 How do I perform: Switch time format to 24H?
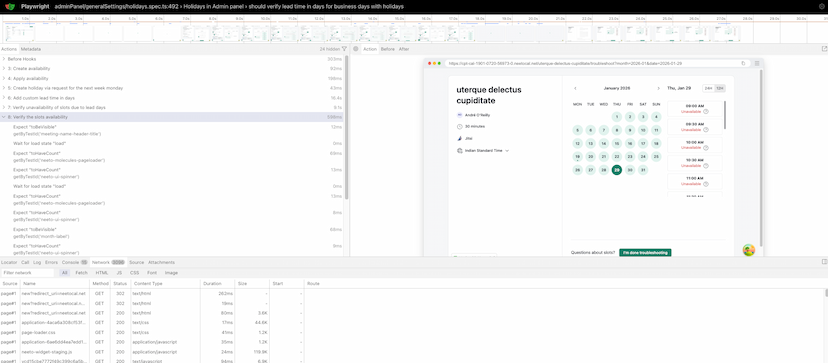(708, 88)
